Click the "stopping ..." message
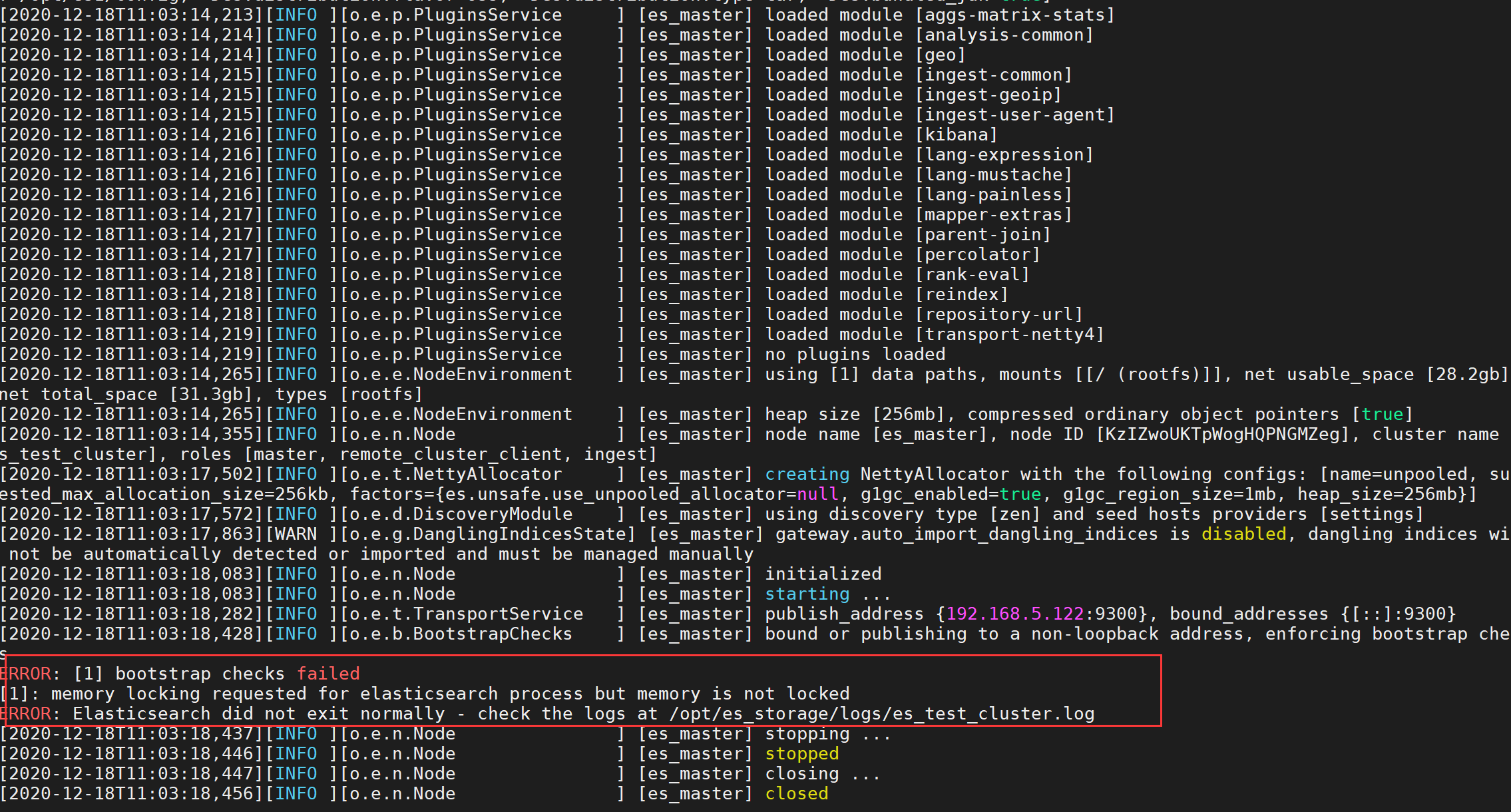The height and width of the screenshot is (812, 1511). [829, 733]
